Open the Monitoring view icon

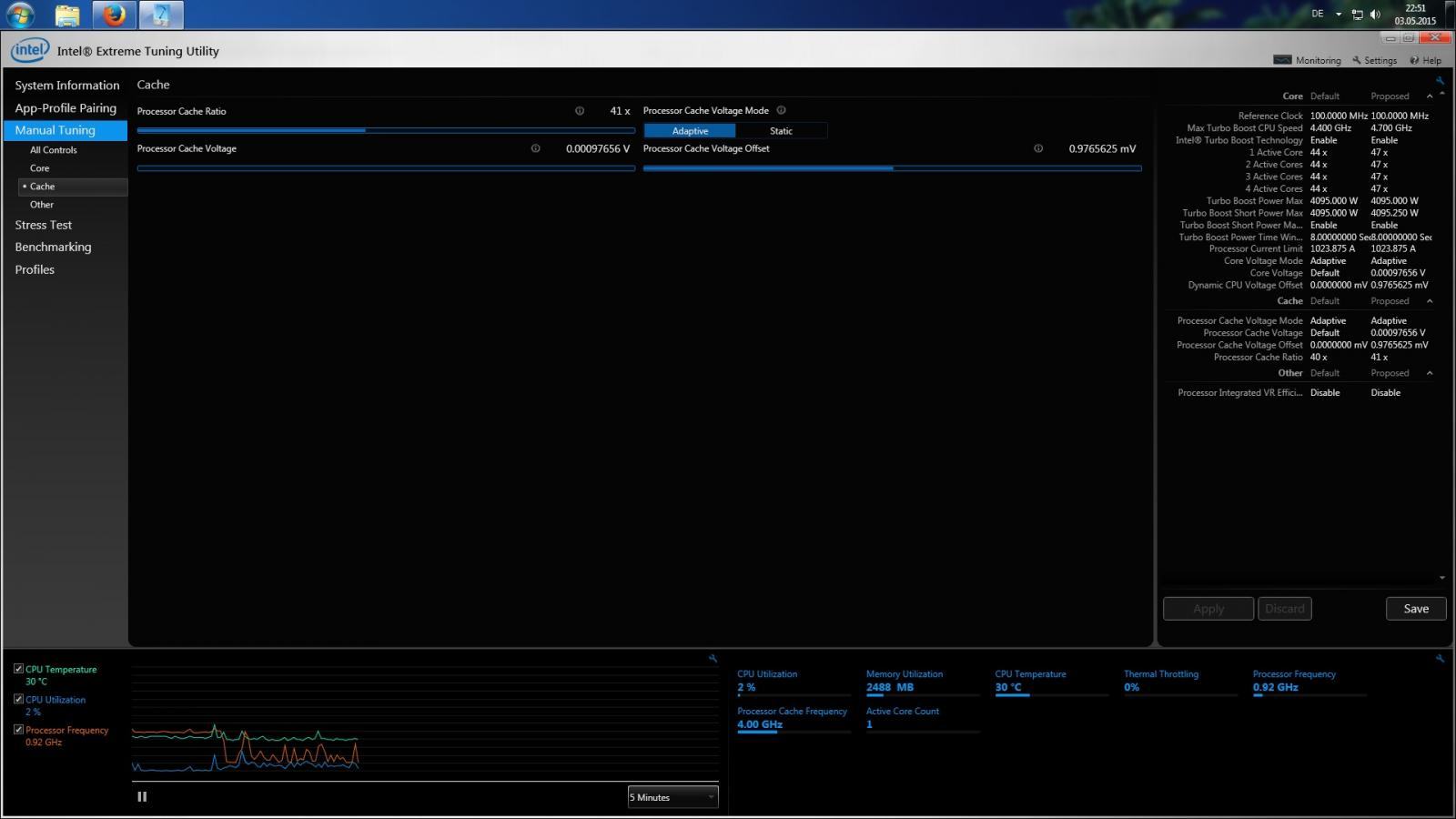(x=1282, y=60)
